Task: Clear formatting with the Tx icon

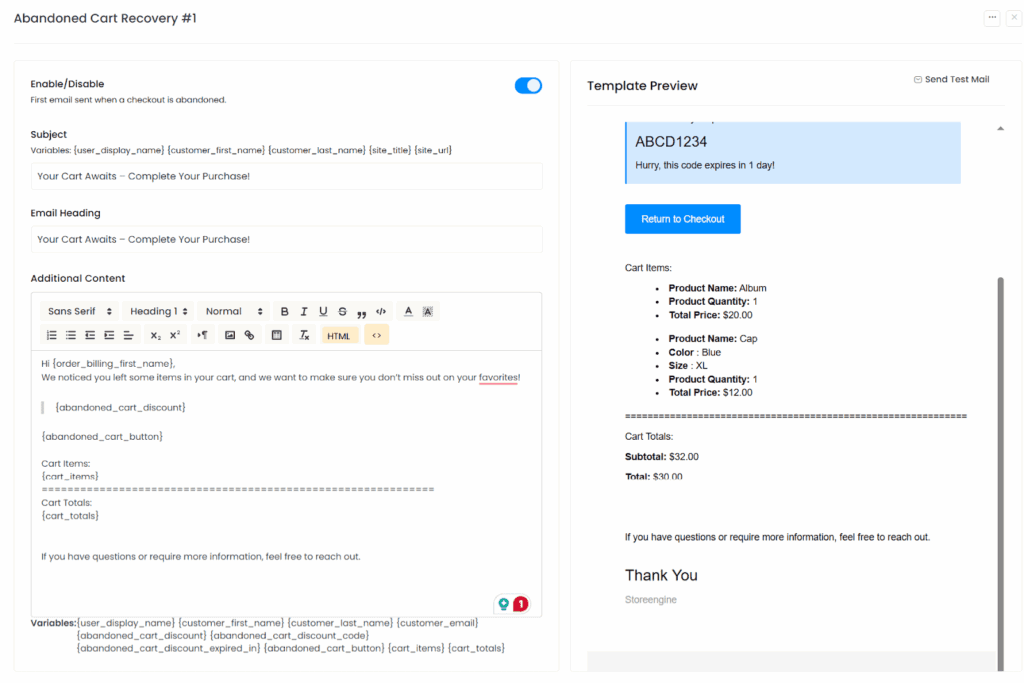Action: point(304,335)
